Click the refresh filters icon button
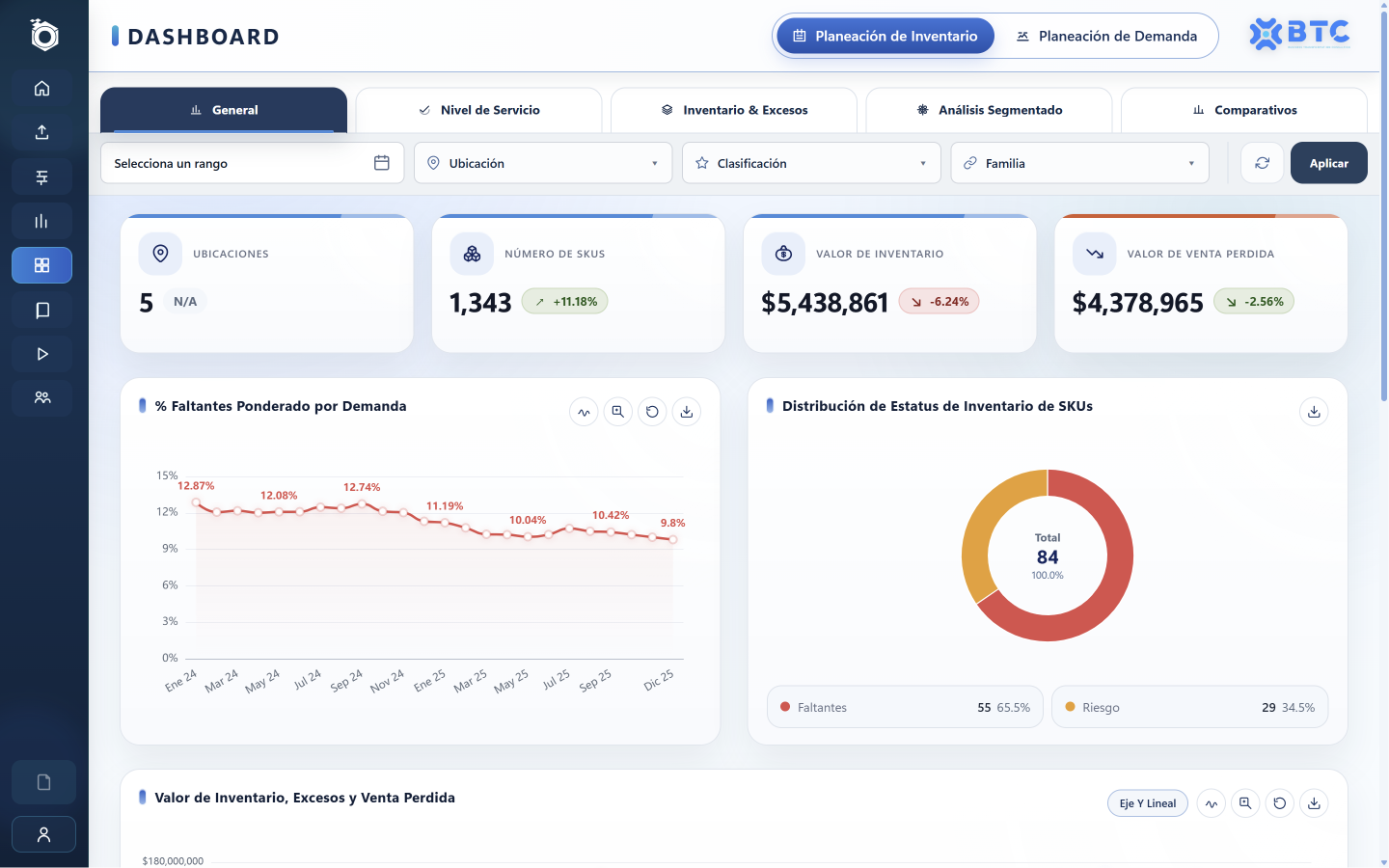The height and width of the screenshot is (868, 1389). click(1262, 163)
